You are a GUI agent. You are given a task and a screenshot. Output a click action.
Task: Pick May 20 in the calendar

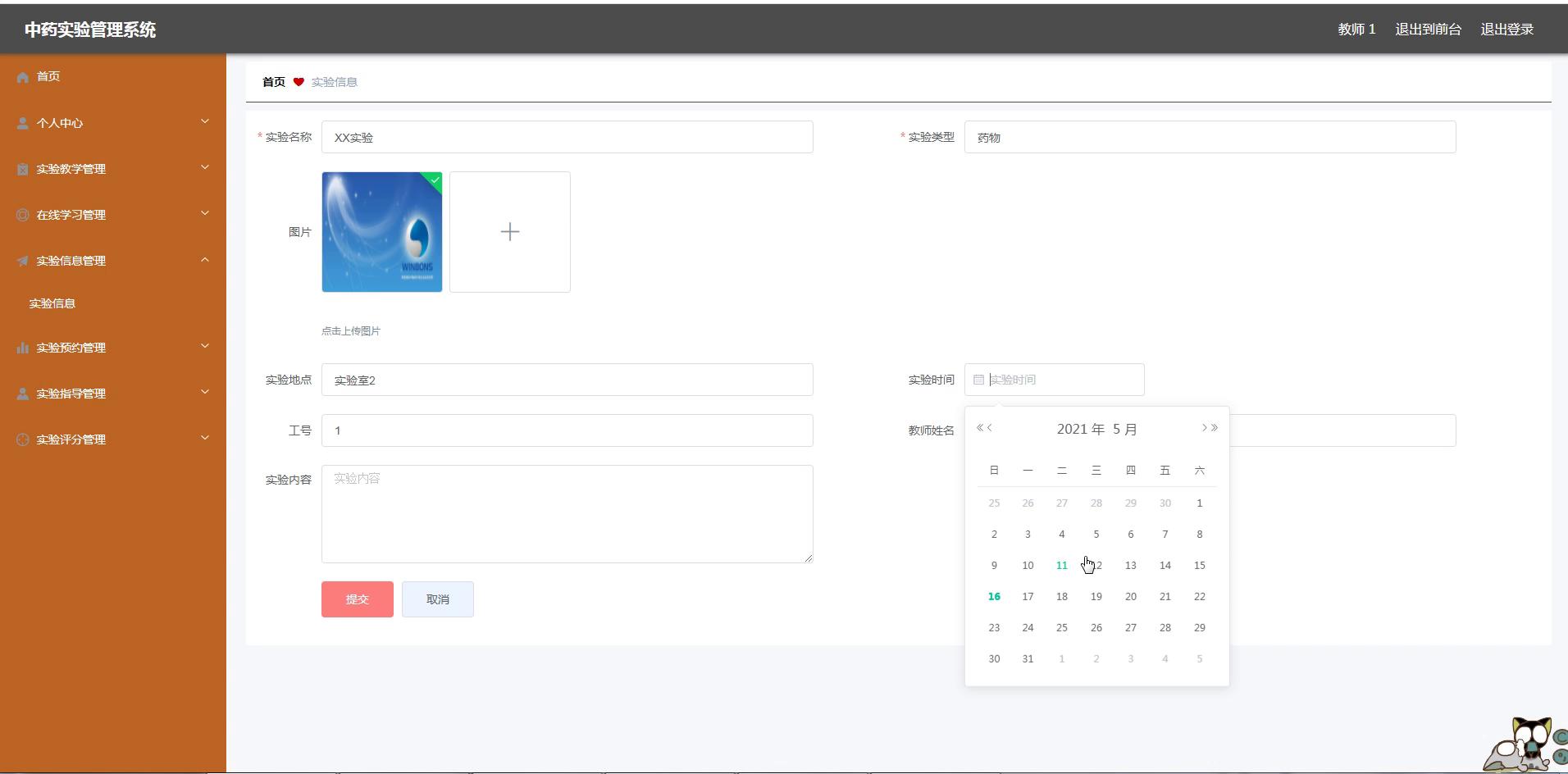click(1130, 597)
